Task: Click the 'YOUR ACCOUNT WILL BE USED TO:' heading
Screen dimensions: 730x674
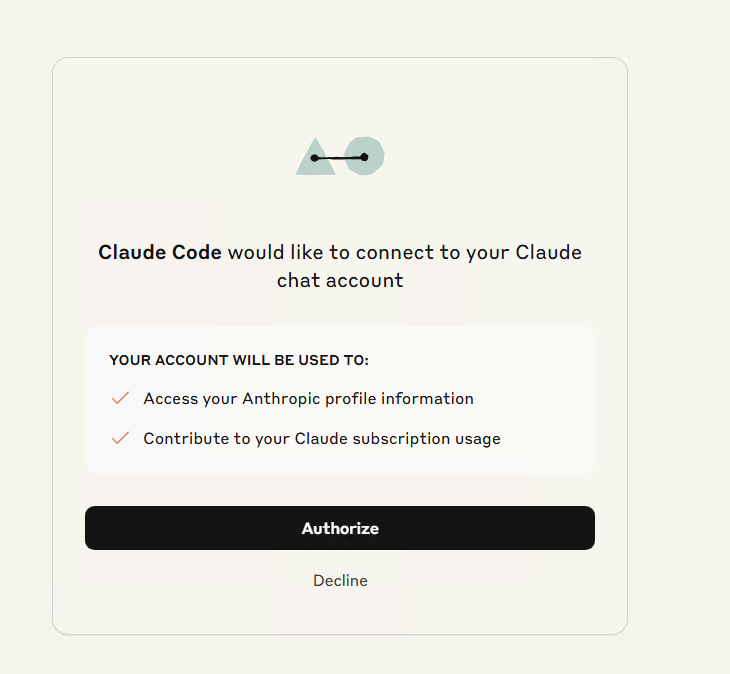Action: pos(239,360)
